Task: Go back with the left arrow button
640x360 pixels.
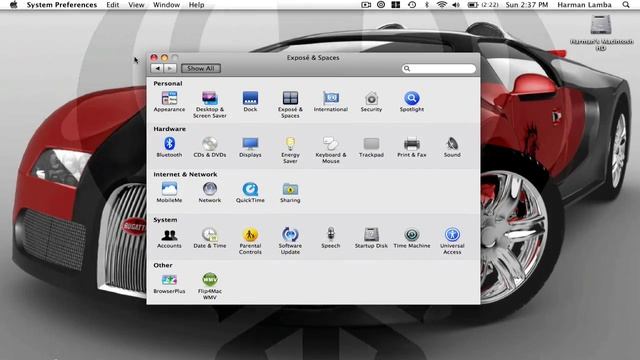Action: [x=157, y=69]
